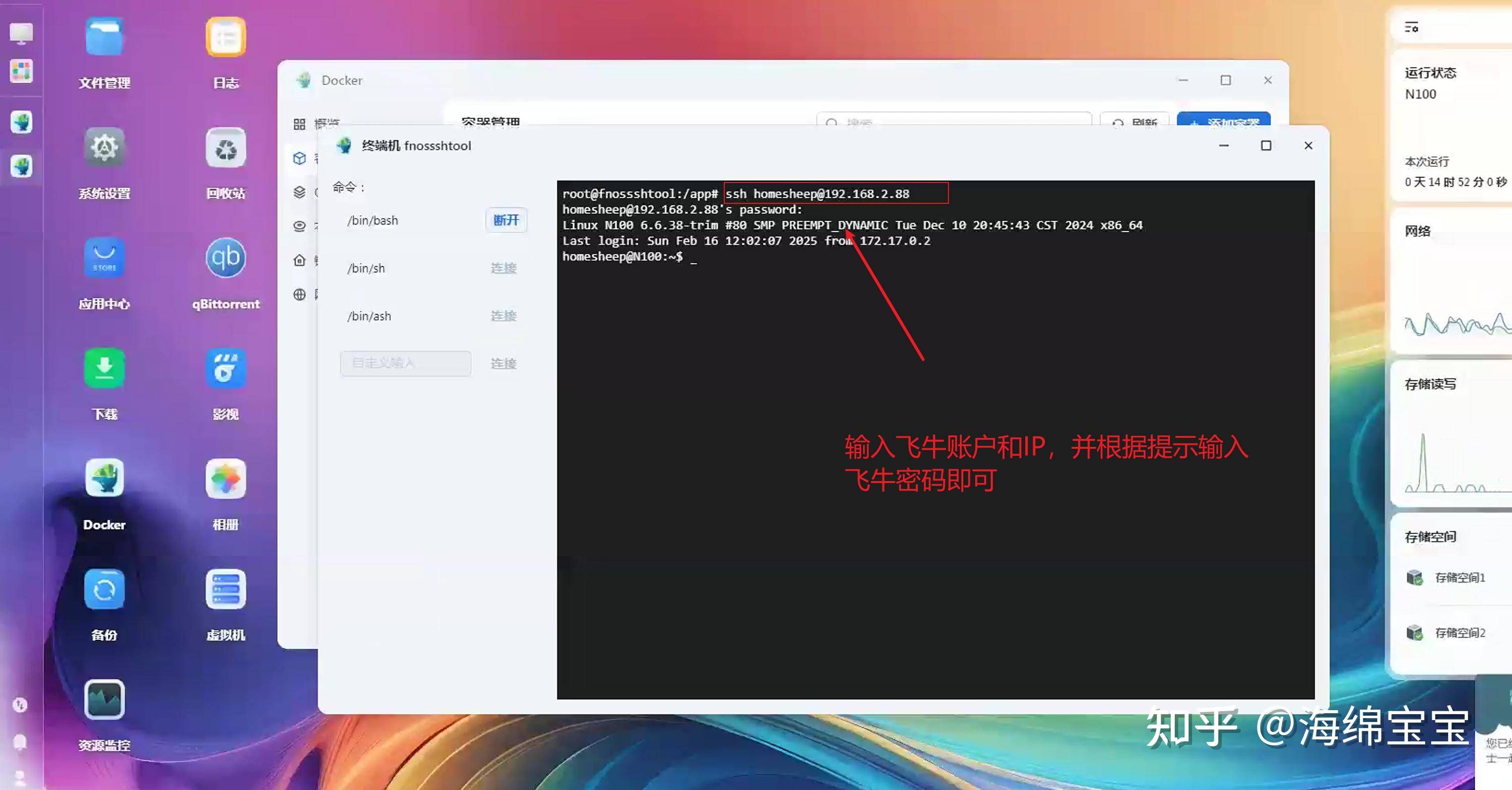This screenshot has width=1512, height=790.
Task: Open the 下载 download app icon
Action: 104,368
